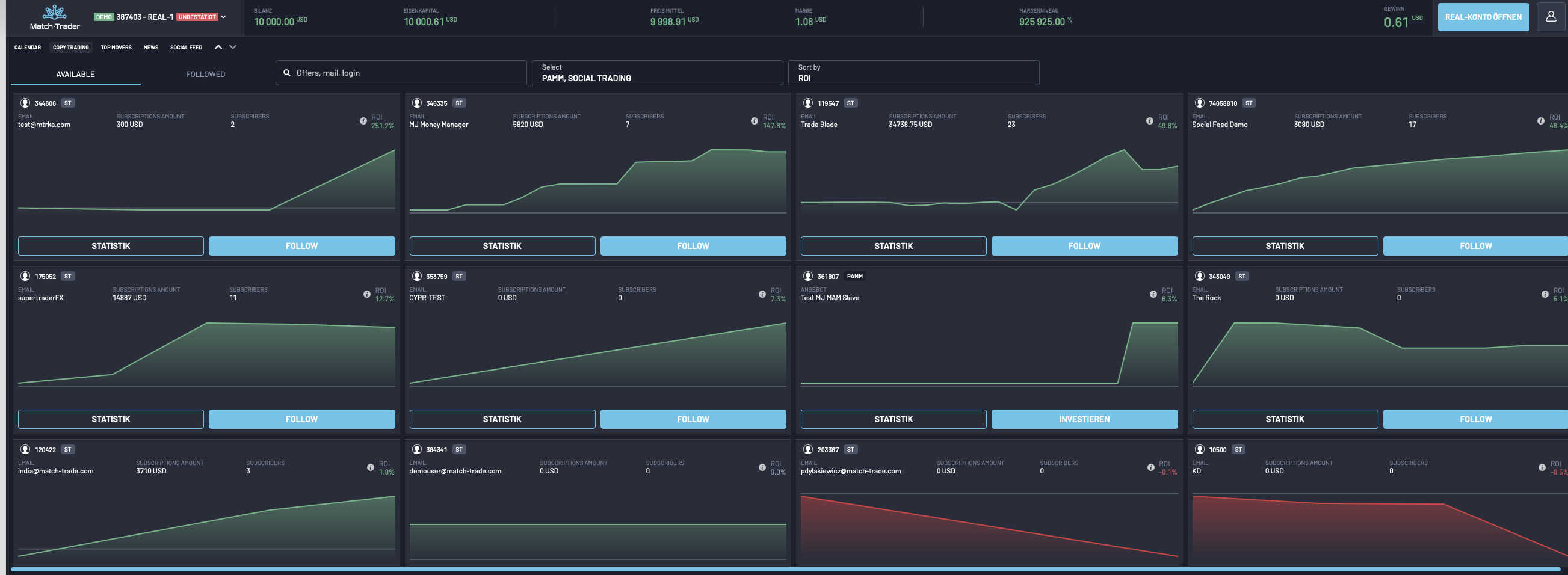Click PAMM badge on account 361807
The height and width of the screenshot is (575, 1568).
pos(854,276)
